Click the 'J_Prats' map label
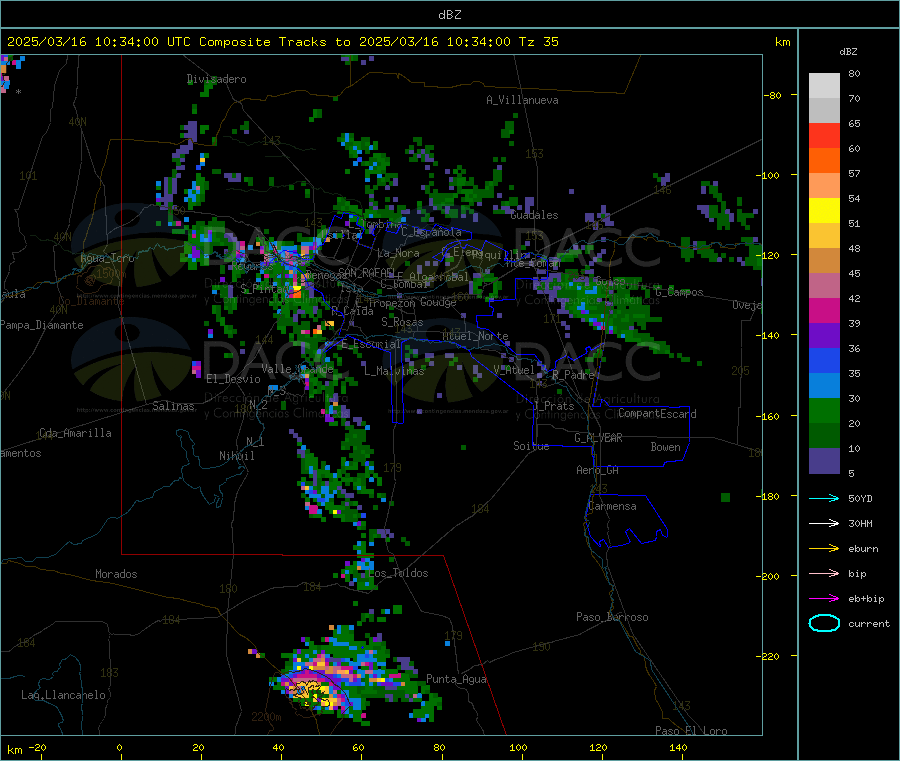900x761 pixels. coord(554,406)
